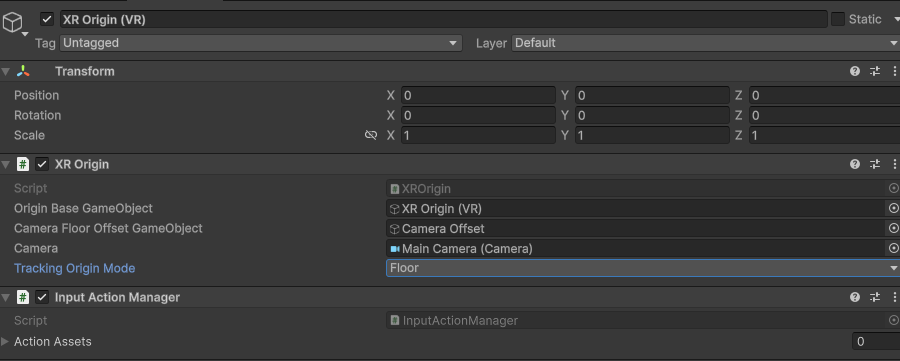The height and width of the screenshot is (361, 900).
Task: Open object picker for Origin Base GameObject
Action: point(893,208)
